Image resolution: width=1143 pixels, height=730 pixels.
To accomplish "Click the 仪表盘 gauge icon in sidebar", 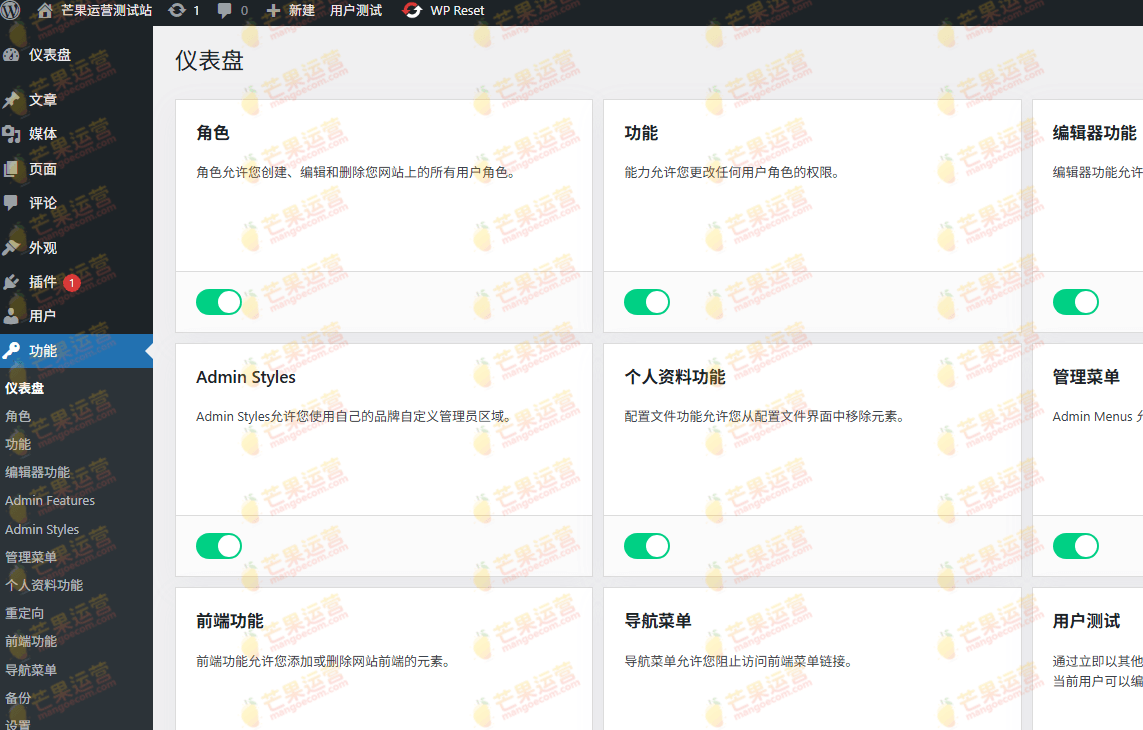I will pos(12,55).
